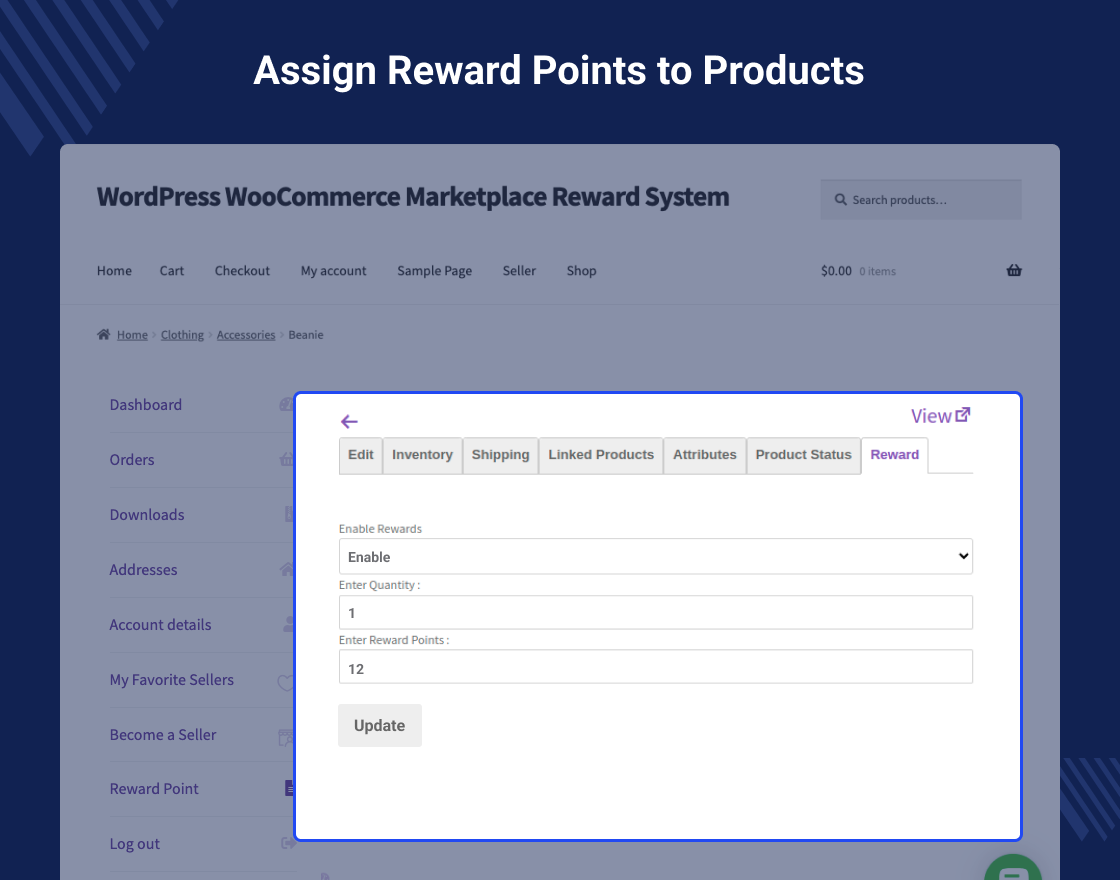Open Downloads in the account sidebar

click(147, 515)
